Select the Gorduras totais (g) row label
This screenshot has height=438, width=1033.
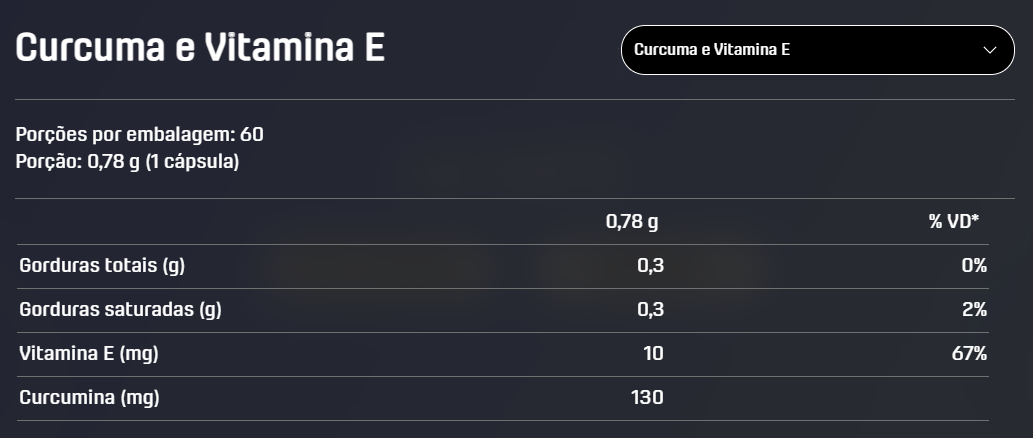click(x=102, y=266)
